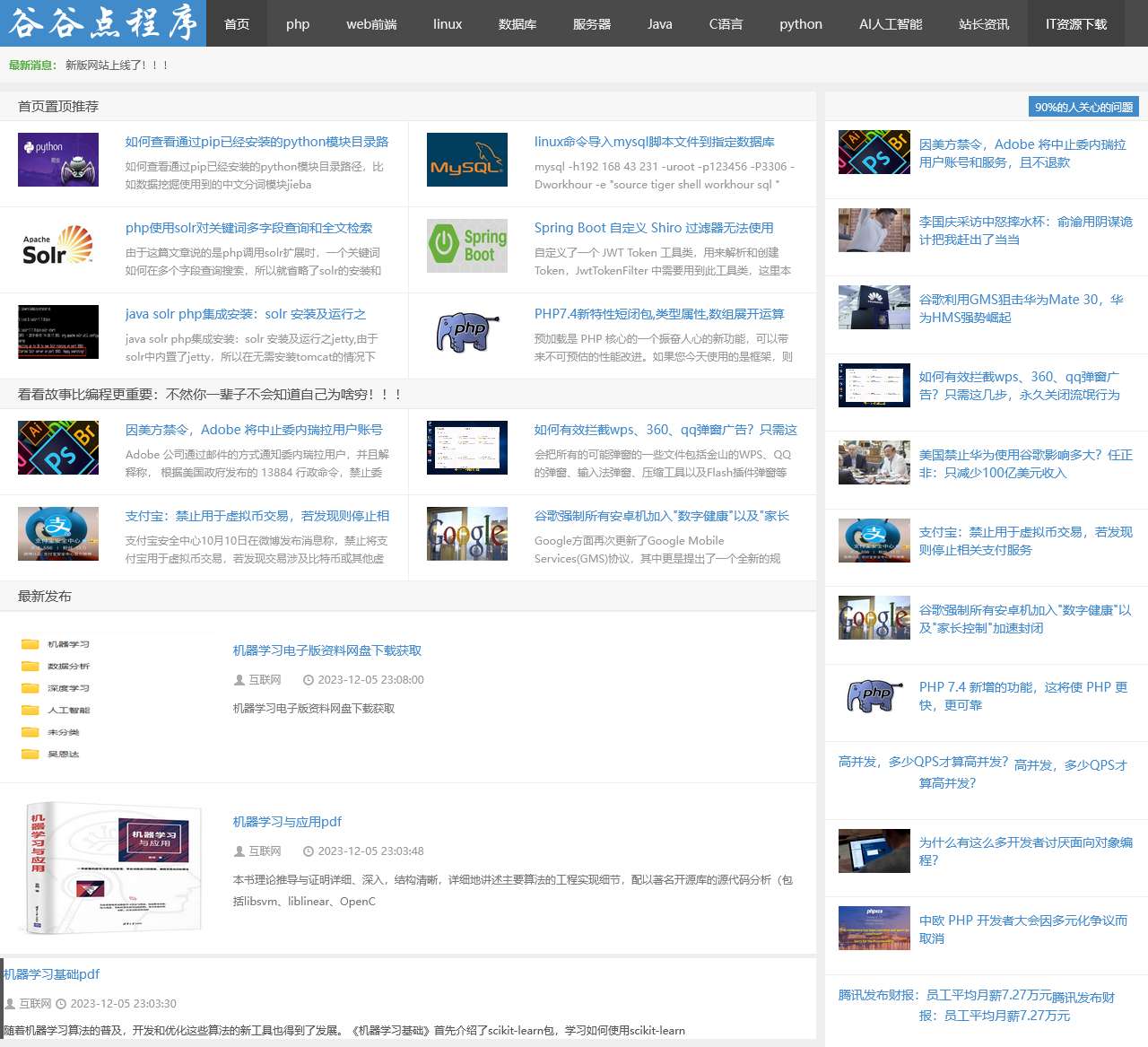Image resolution: width=1148 pixels, height=1047 pixels.
Task: Click the Adobe PS icon in sidebar
Action: [x=874, y=152]
